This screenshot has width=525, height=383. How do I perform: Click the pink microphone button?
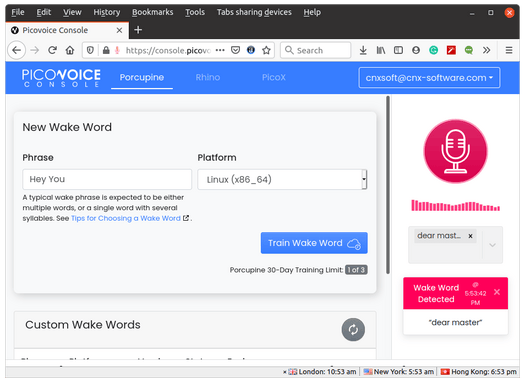click(x=455, y=151)
